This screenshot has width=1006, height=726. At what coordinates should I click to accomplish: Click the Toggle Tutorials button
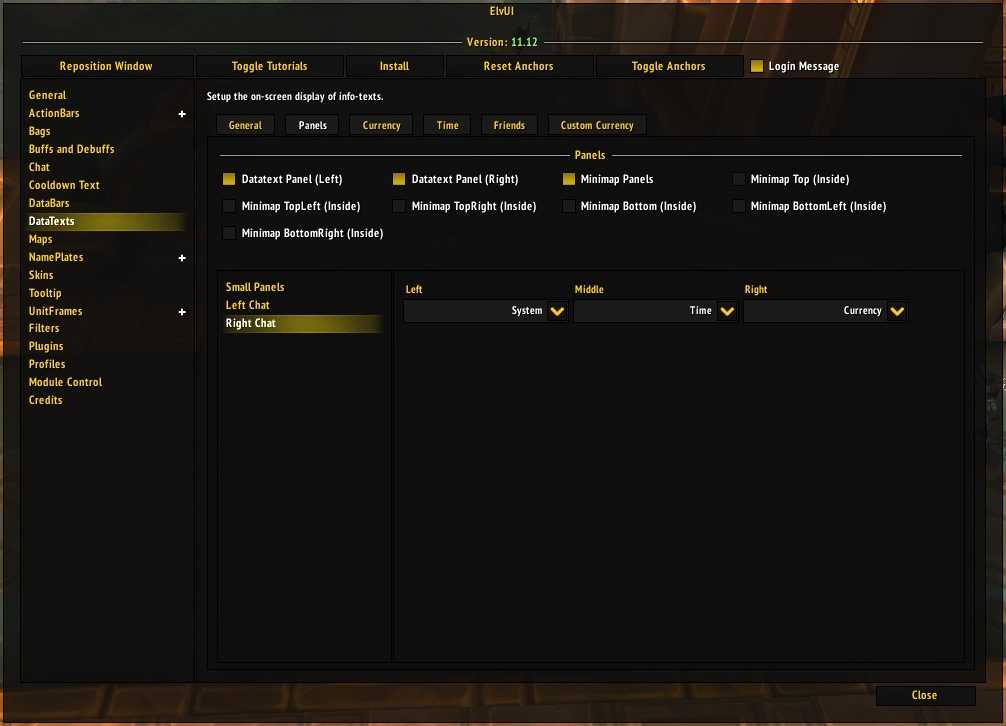(x=269, y=66)
